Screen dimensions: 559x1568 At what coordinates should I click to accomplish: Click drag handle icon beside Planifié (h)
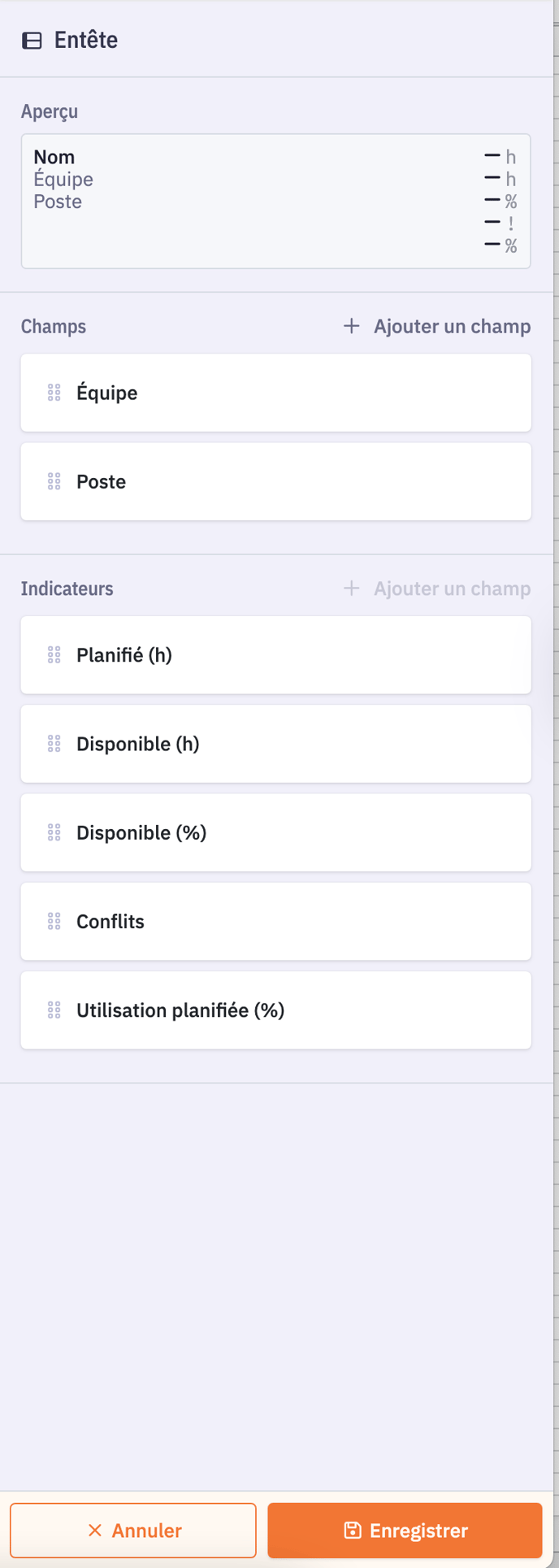54,655
